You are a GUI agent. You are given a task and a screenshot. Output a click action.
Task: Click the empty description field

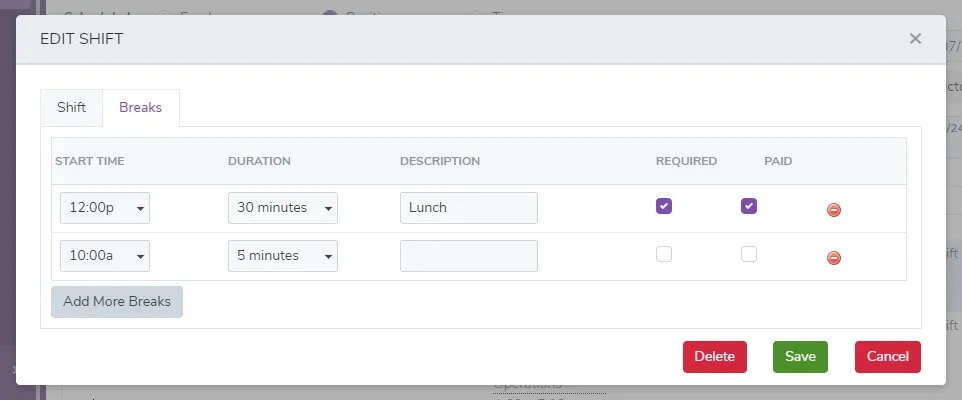click(469, 256)
